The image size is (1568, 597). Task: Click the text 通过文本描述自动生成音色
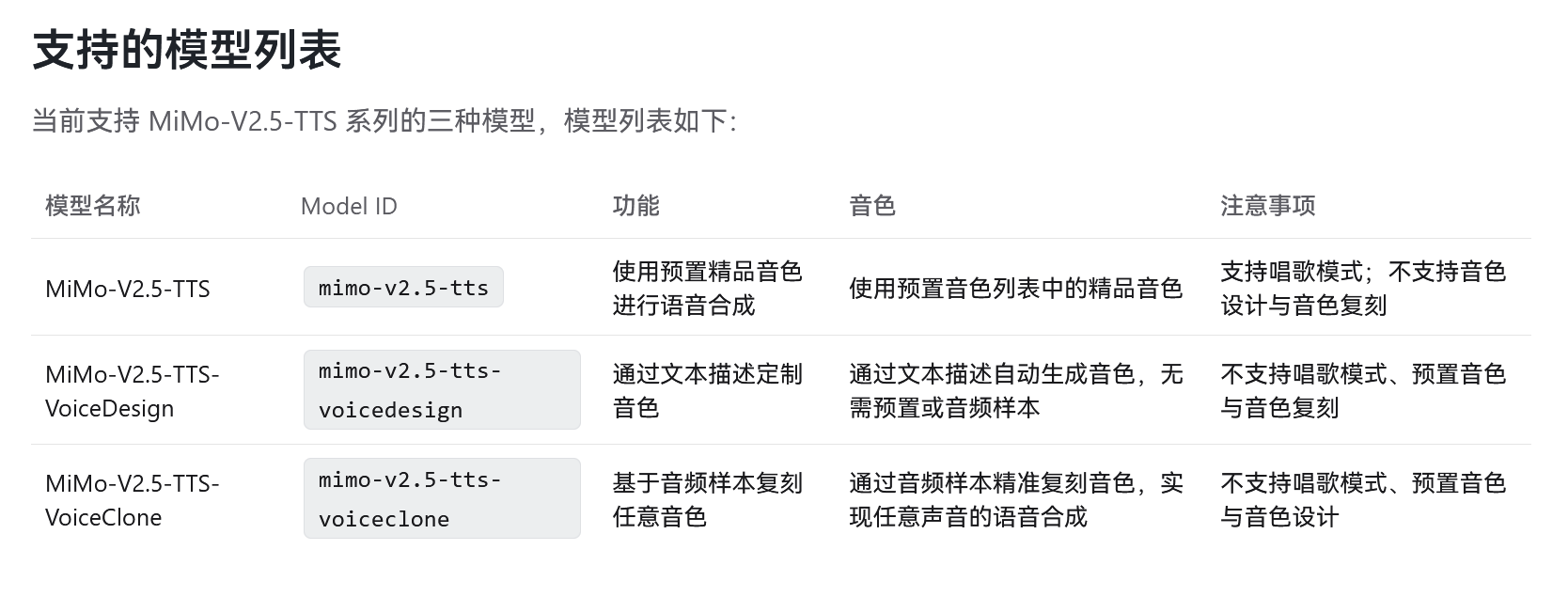(1015, 390)
